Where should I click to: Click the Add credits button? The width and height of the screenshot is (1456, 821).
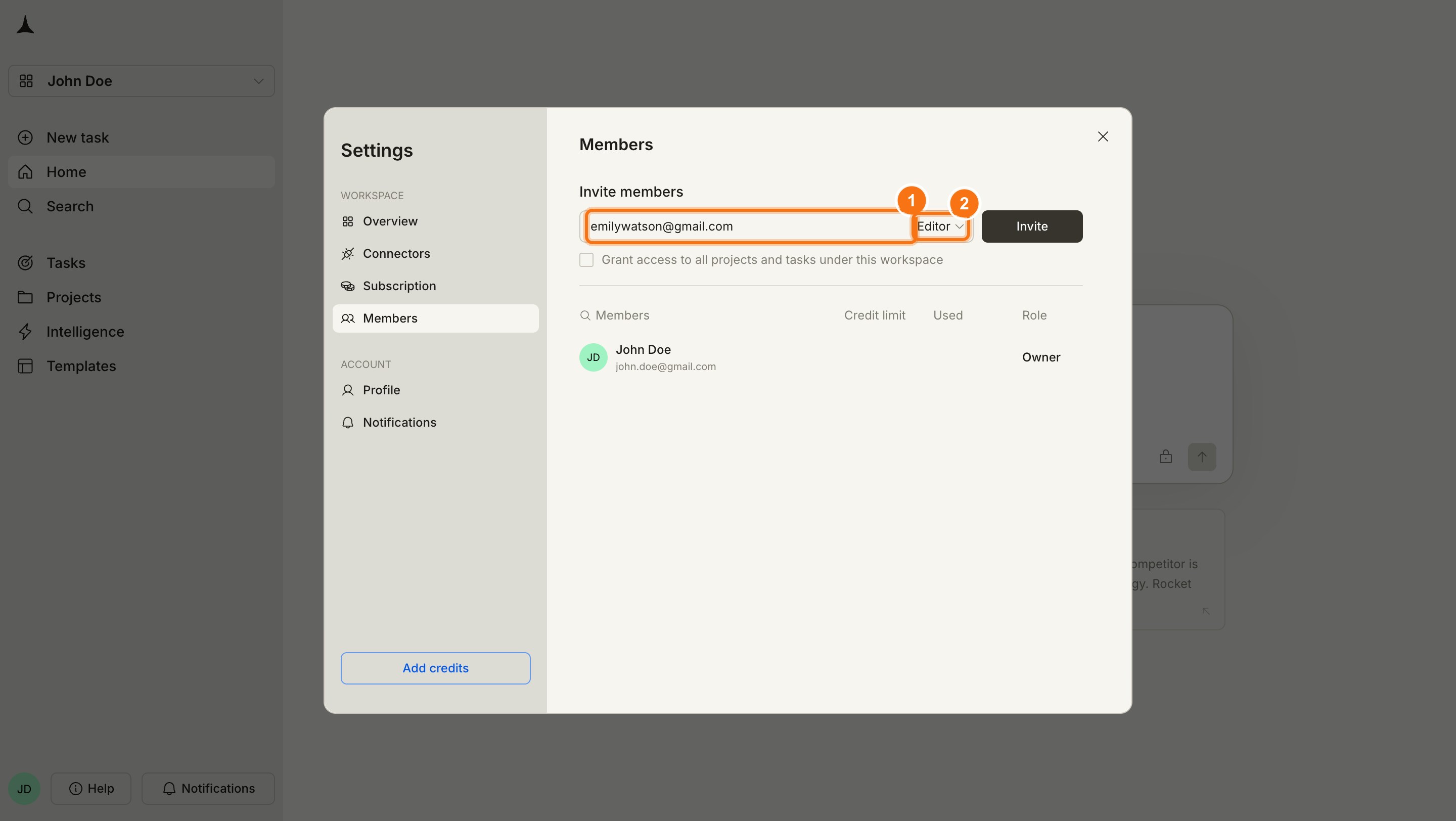435,668
